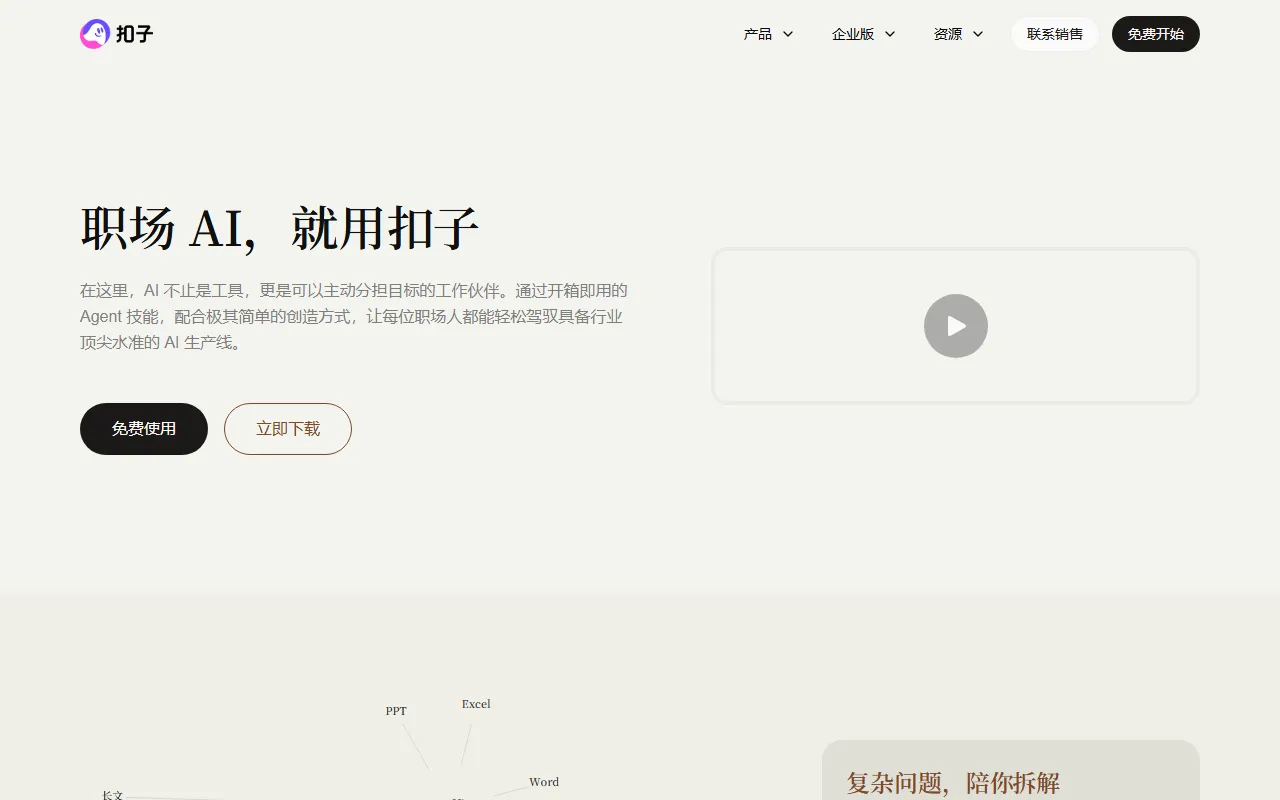Click the 免费开始 button

(x=1155, y=33)
